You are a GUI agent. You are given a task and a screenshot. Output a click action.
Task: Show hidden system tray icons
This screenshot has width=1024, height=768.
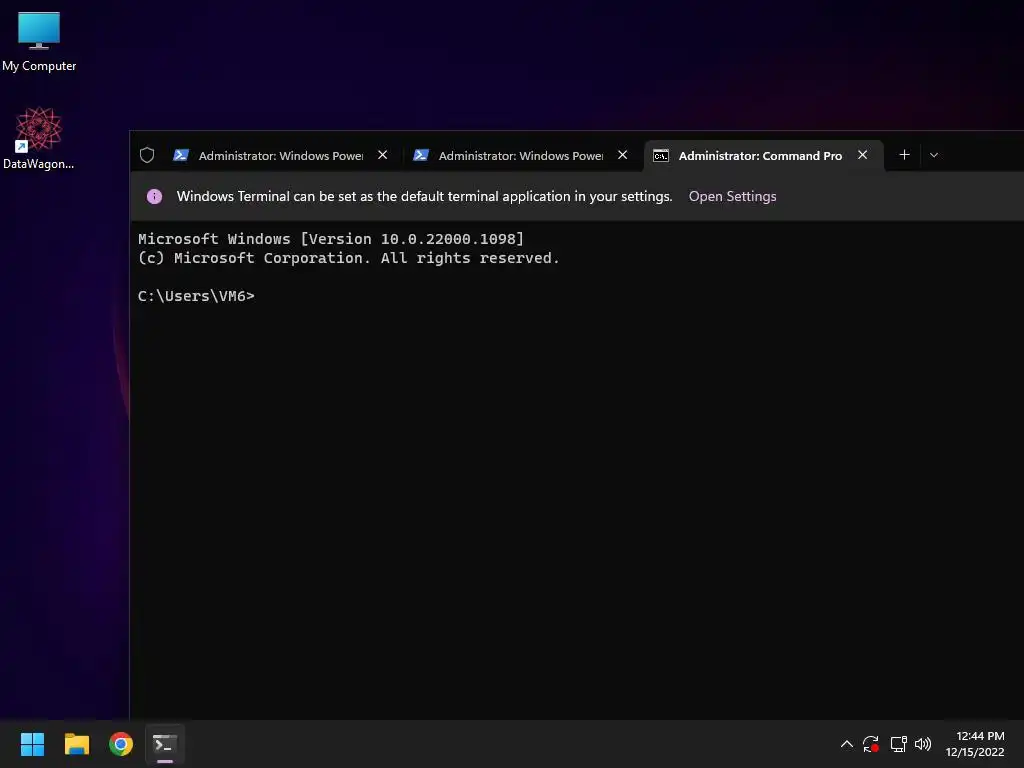click(846, 744)
